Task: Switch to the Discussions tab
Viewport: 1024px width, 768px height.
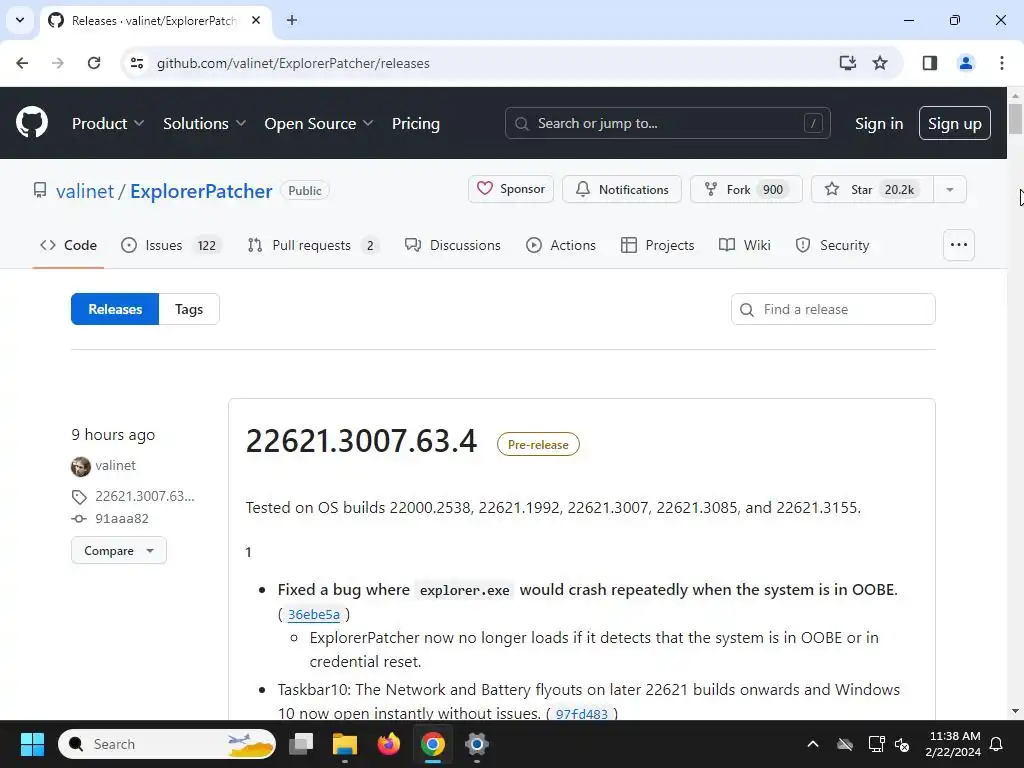Action: point(453,245)
